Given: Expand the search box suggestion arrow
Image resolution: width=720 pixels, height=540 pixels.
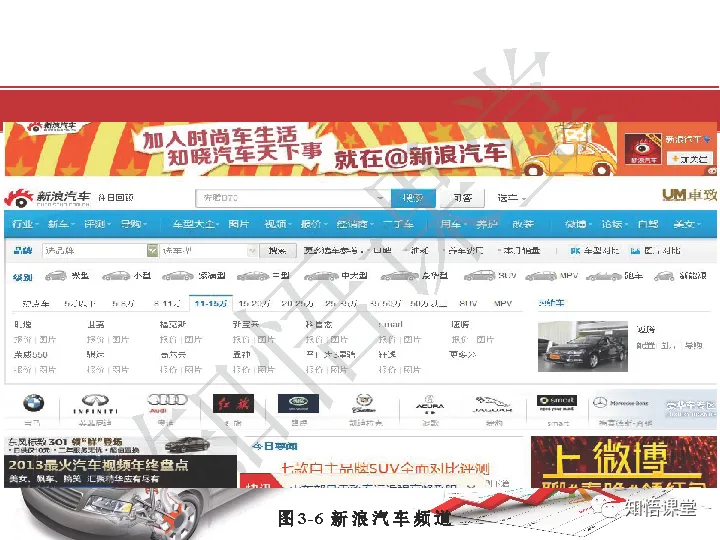Looking at the screenshot, I should pos(381,198).
